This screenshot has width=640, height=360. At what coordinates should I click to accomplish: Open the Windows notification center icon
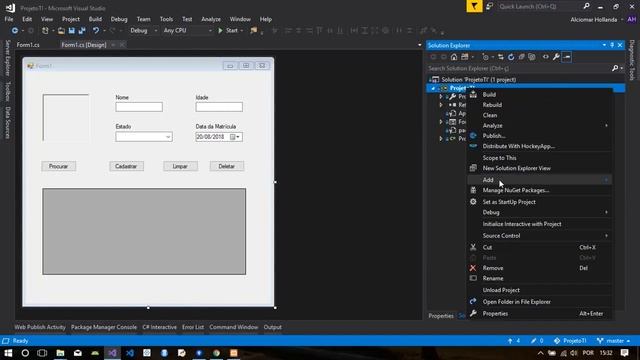coord(624,353)
